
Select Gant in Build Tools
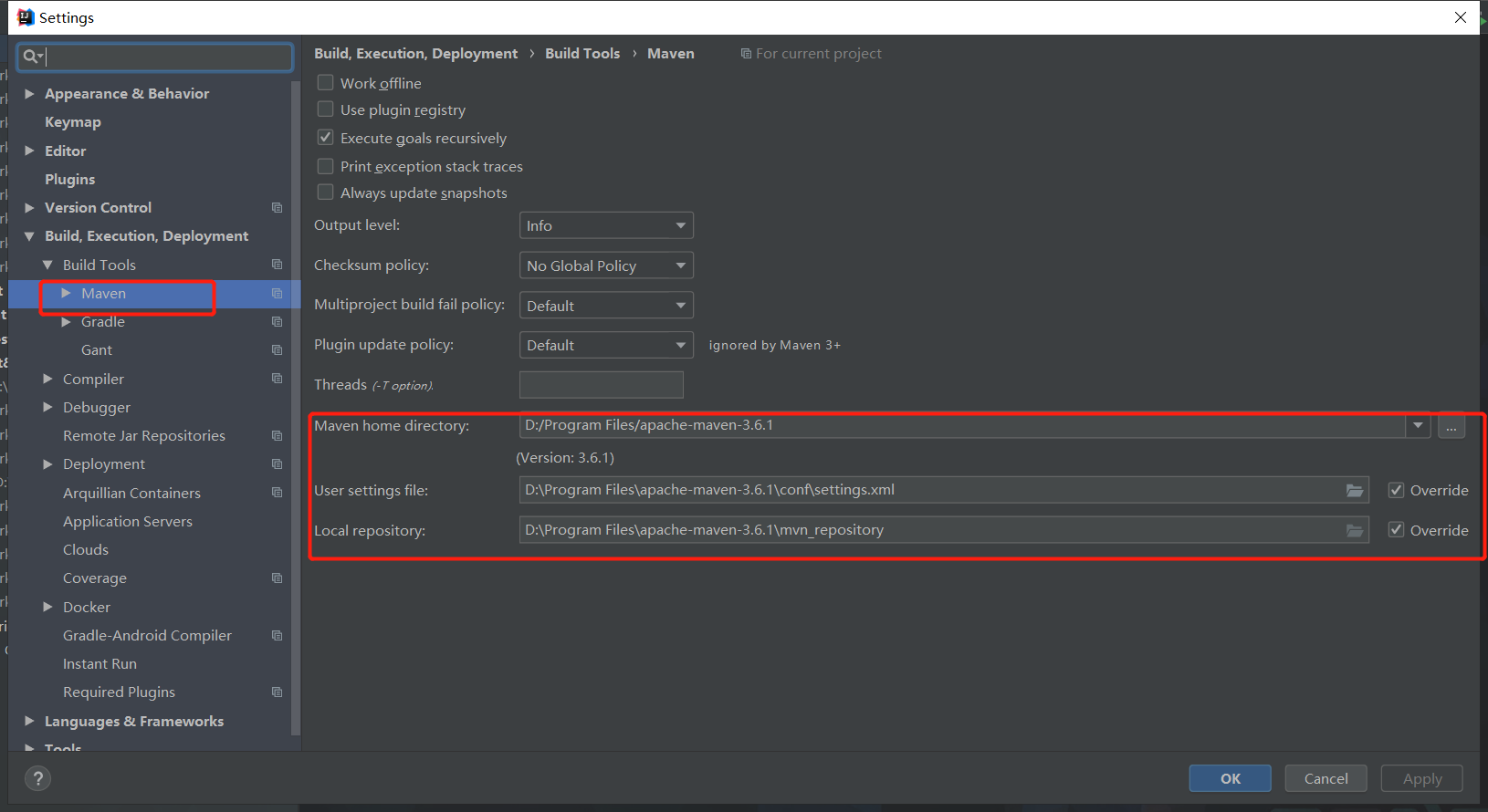(x=97, y=350)
